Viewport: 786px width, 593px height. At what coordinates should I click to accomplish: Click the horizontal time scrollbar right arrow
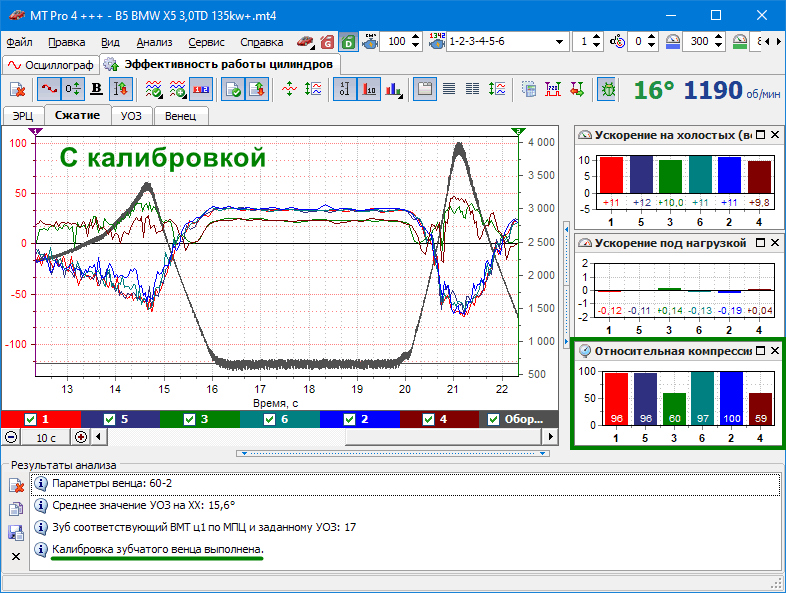click(551, 437)
